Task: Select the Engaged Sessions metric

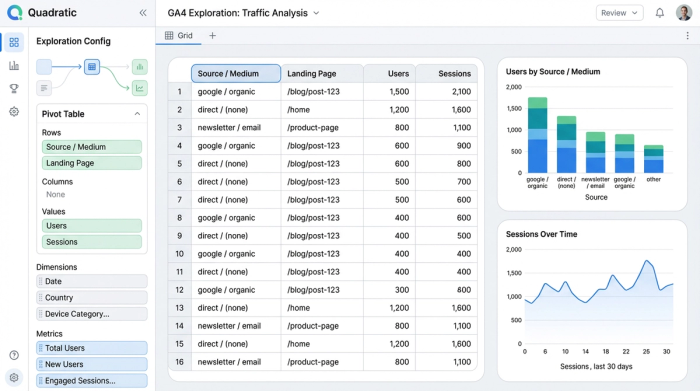Action: pos(92,381)
